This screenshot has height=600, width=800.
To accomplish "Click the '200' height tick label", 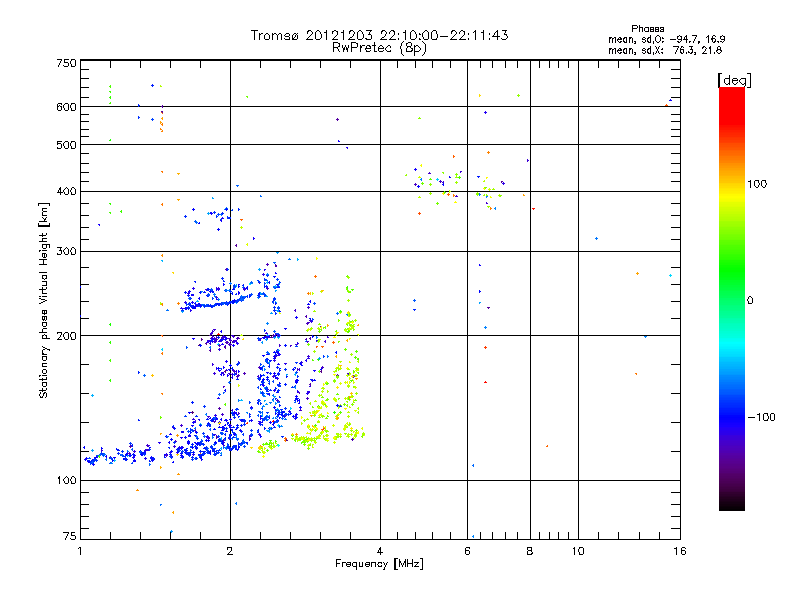I will [x=66, y=336].
